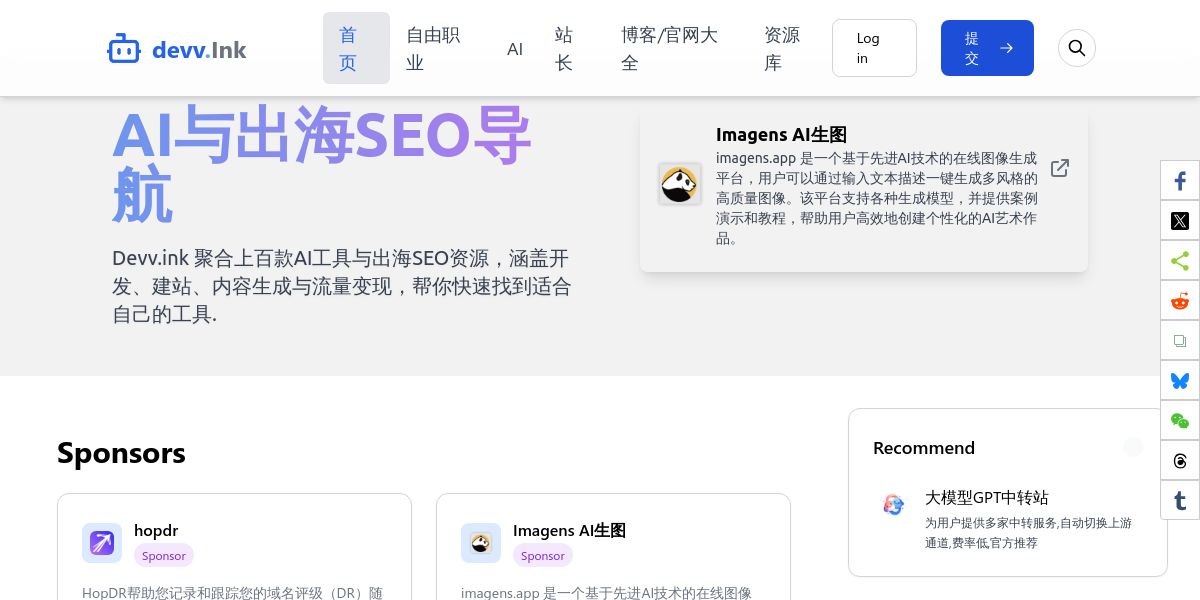
Task: Select the 首页 nav tab
Action: (356, 48)
